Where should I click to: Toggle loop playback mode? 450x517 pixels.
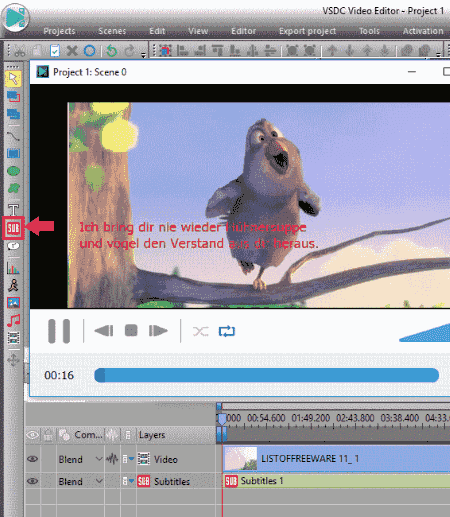(227, 331)
